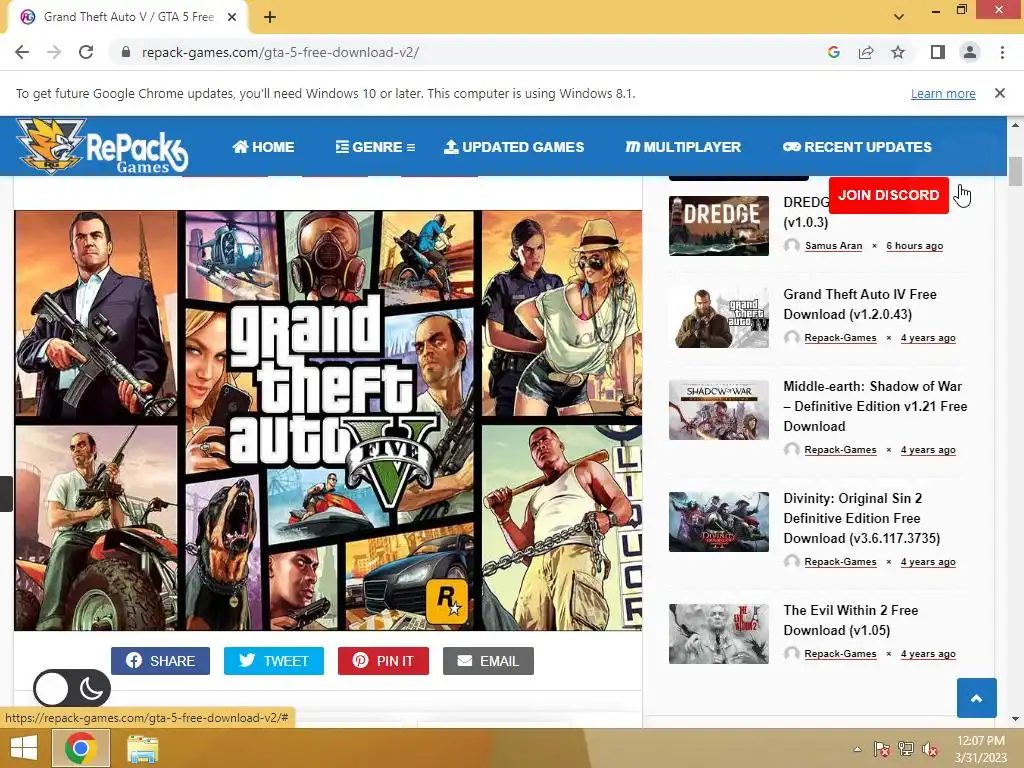1024x768 pixels.
Task: Open the taskbar clock and date
Action: pyautogui.click(x=980, y=749)
